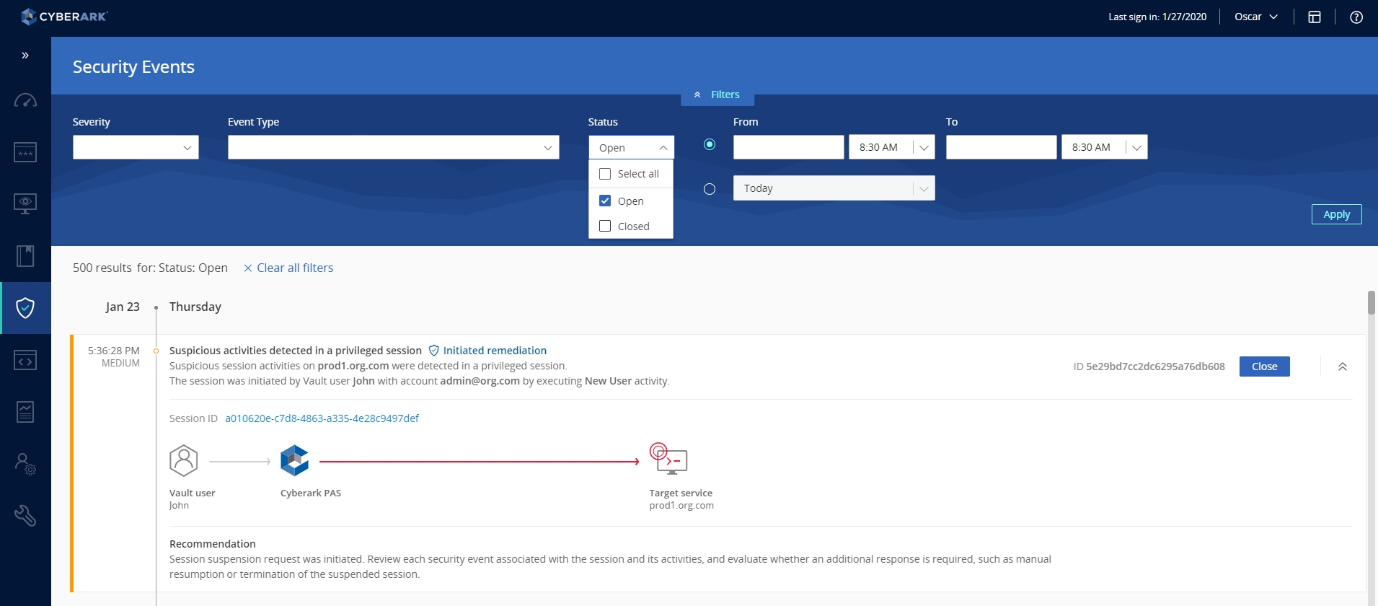Open the layout switcher icon in header
1378x606 pixels.
[x=1315, y=17]
